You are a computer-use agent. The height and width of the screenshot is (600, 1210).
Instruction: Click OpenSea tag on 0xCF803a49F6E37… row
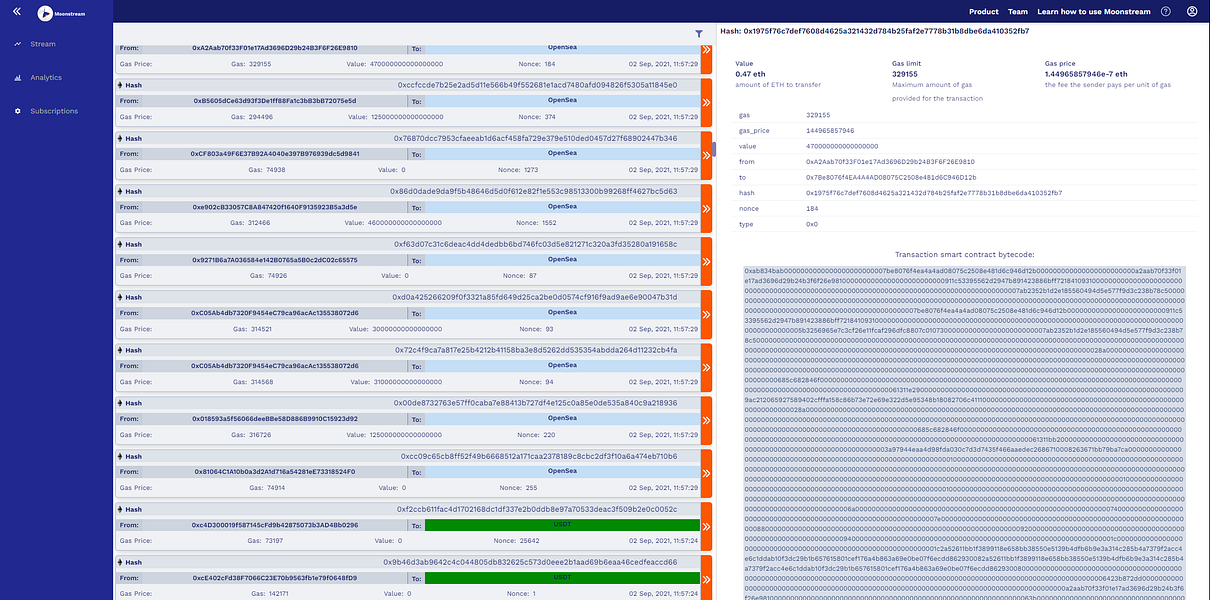(x=562, y=154)
